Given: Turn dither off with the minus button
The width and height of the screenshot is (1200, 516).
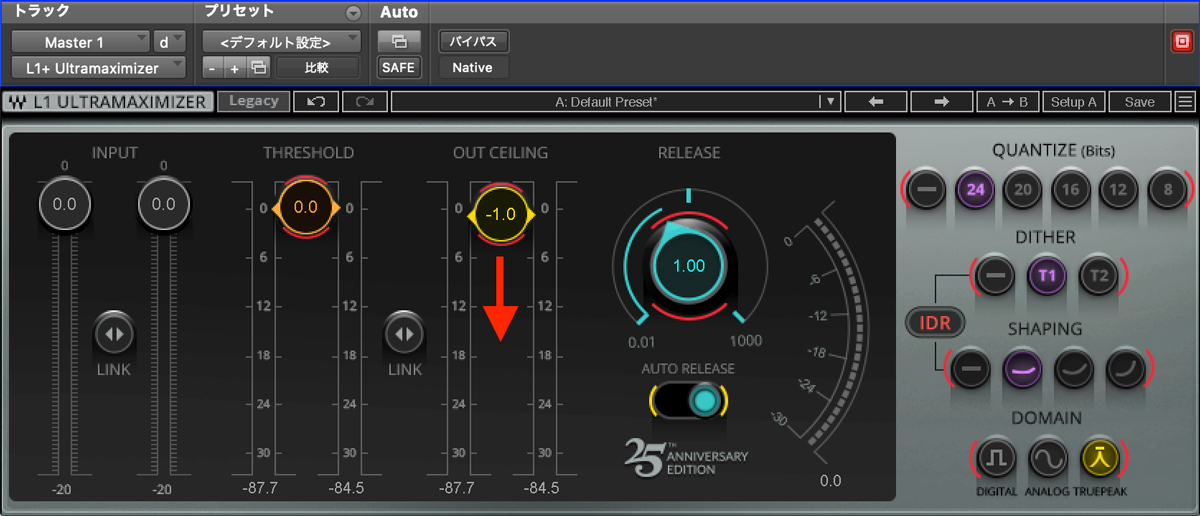Looking at the screenshot, I should click(995, 274).
